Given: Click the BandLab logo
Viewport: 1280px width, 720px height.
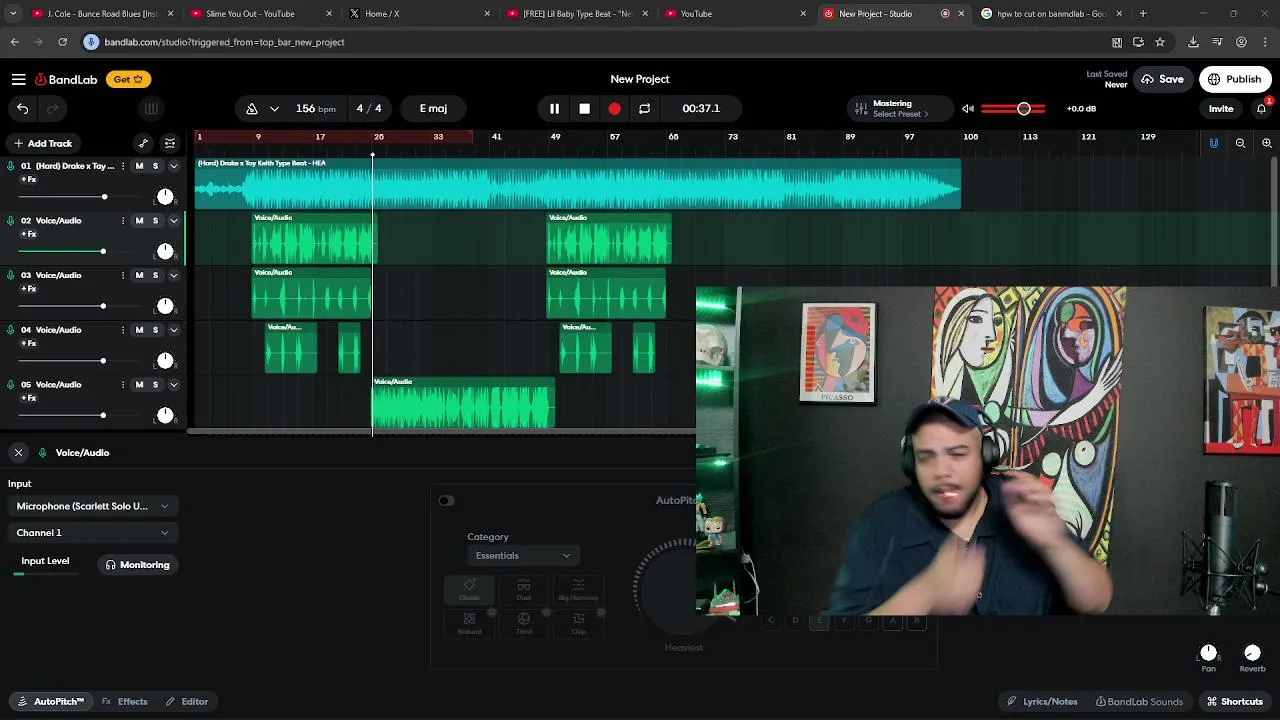Looking at the screenshot, I should tap(66, 79).
